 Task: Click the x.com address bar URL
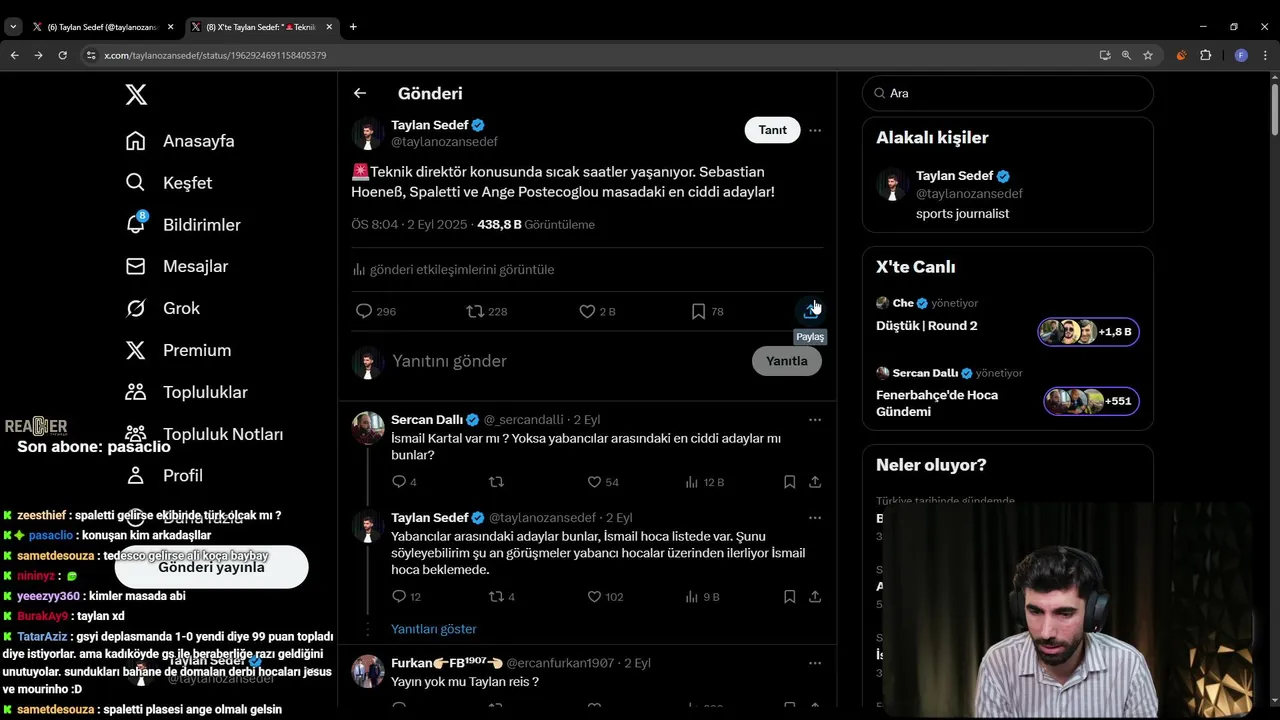(215, 55)
